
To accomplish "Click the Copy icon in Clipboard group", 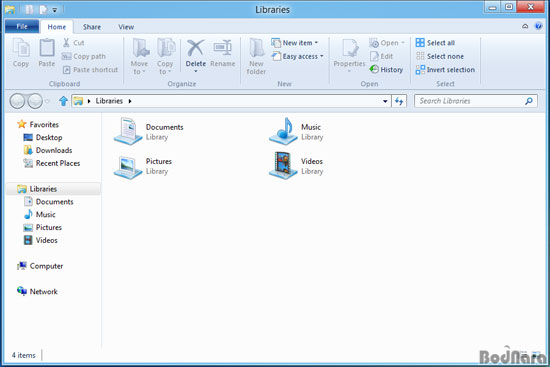I will [21, 48].
